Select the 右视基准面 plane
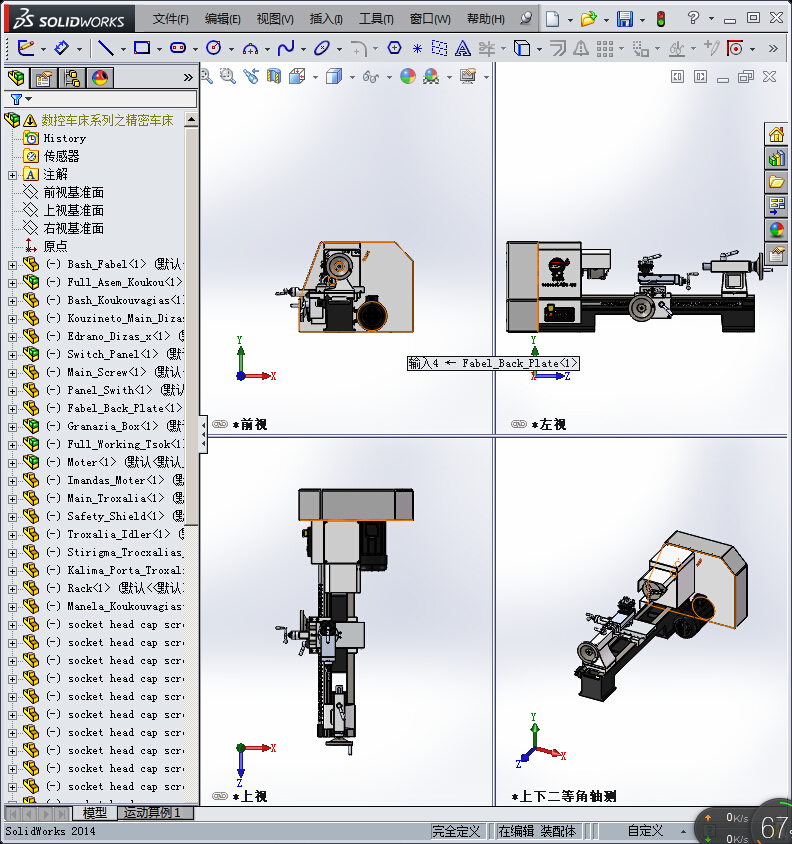Viewport: 792px width, 844px height. pyautogui.click(x=73, y=229)
